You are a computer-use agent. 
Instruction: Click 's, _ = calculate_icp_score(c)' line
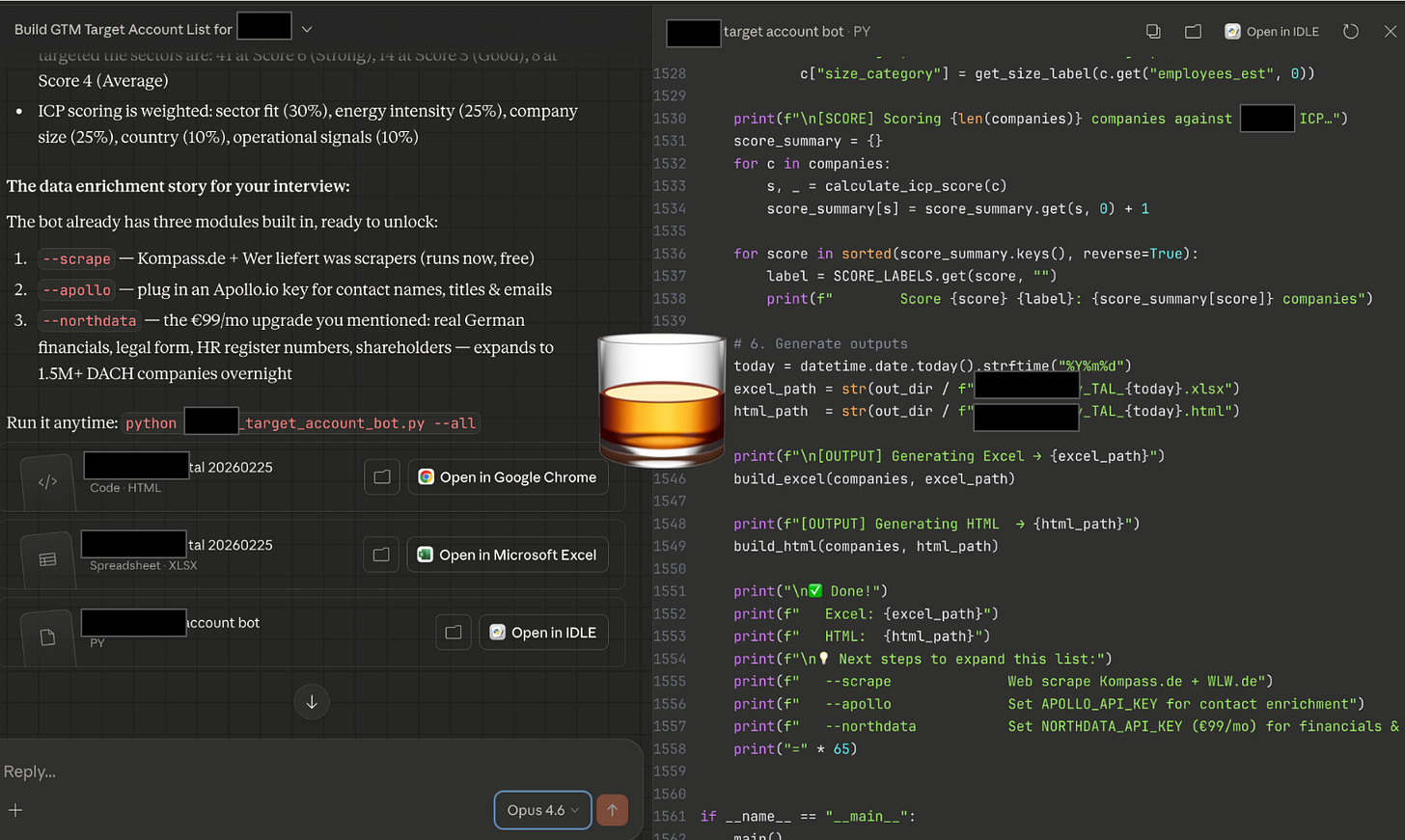(887, 186)
